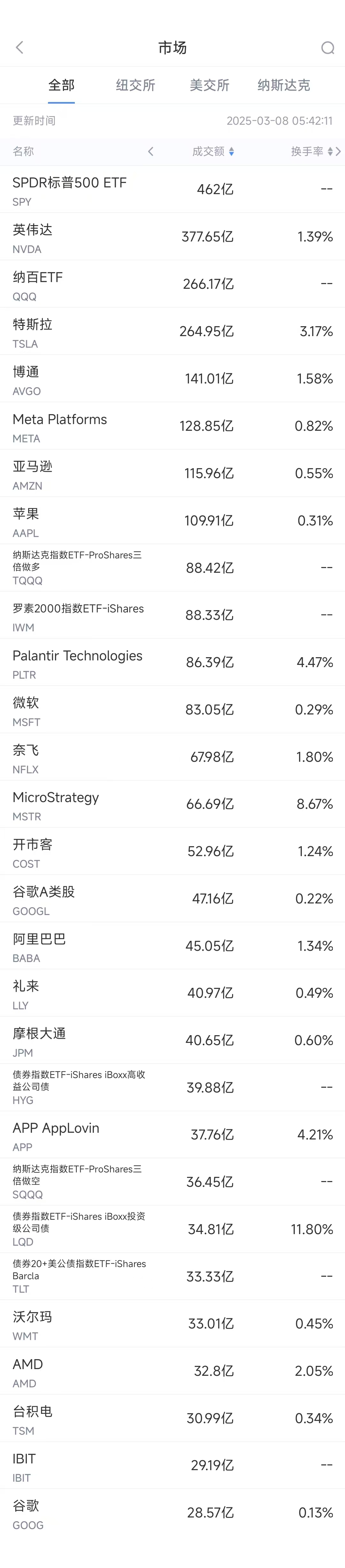Select the 全部 tab
345x1568 pixels.
coord(61,85)
